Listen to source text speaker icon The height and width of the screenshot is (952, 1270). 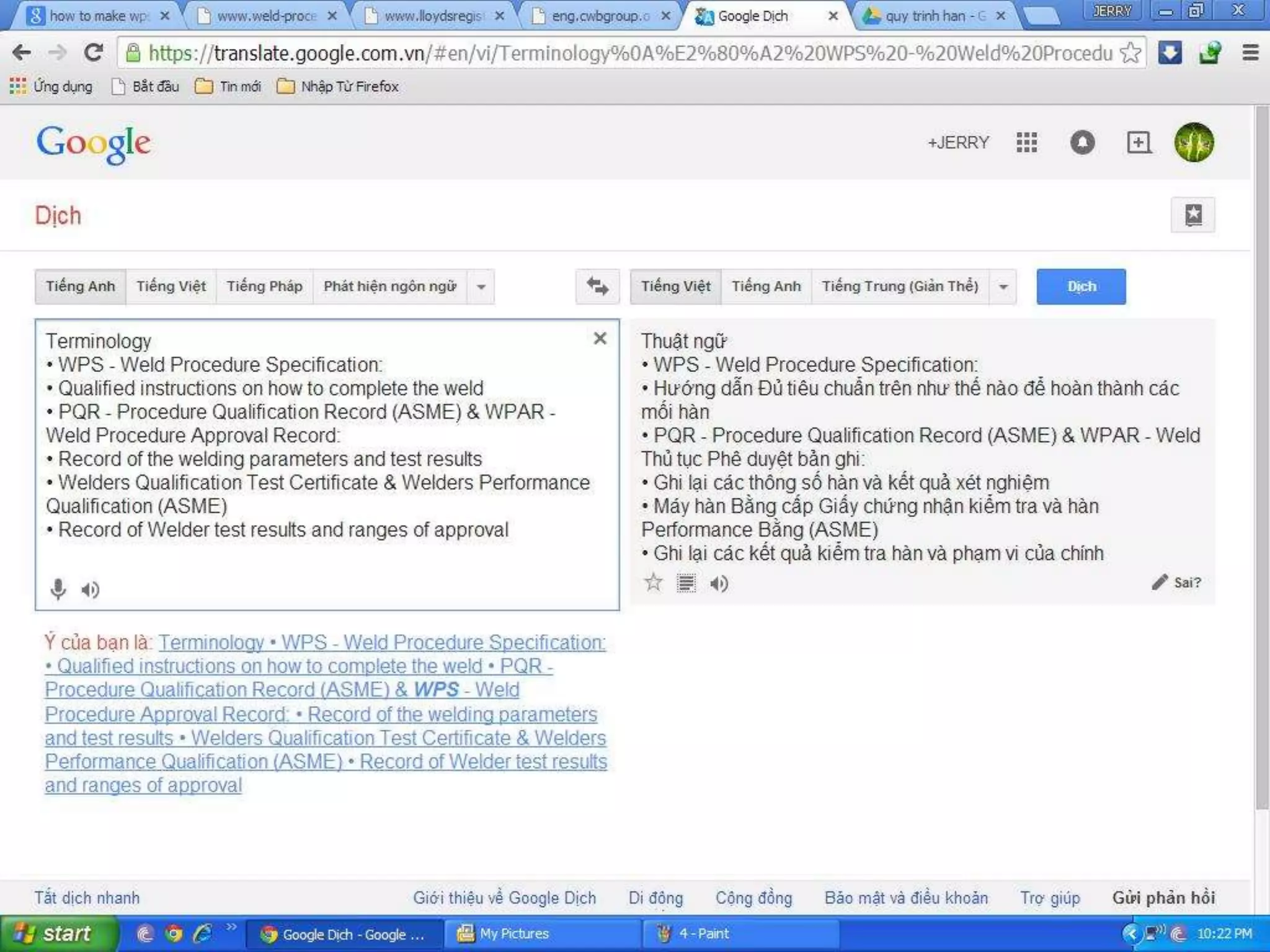point(91,589)
